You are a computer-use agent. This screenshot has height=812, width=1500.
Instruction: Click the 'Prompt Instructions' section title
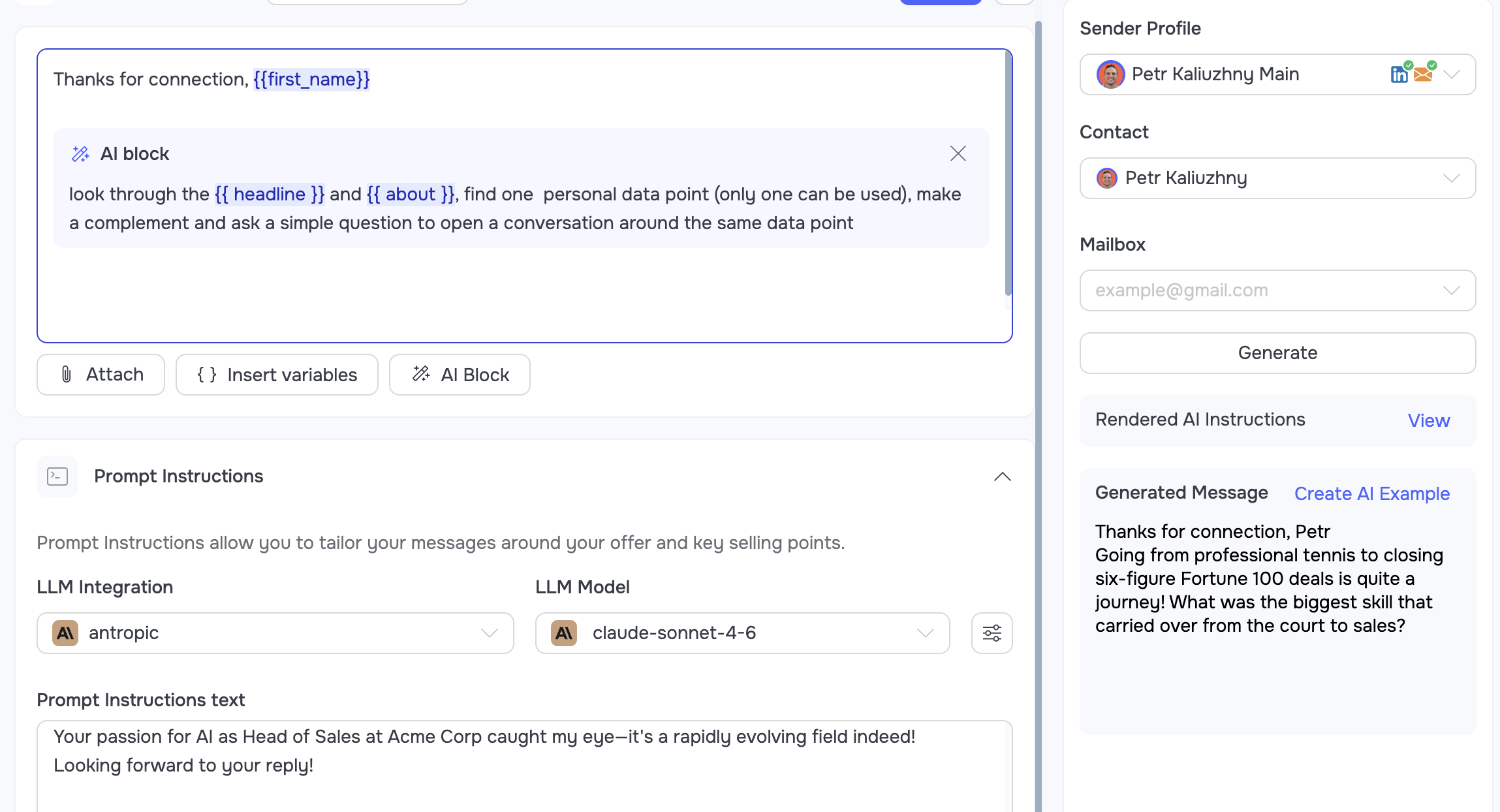178,476
